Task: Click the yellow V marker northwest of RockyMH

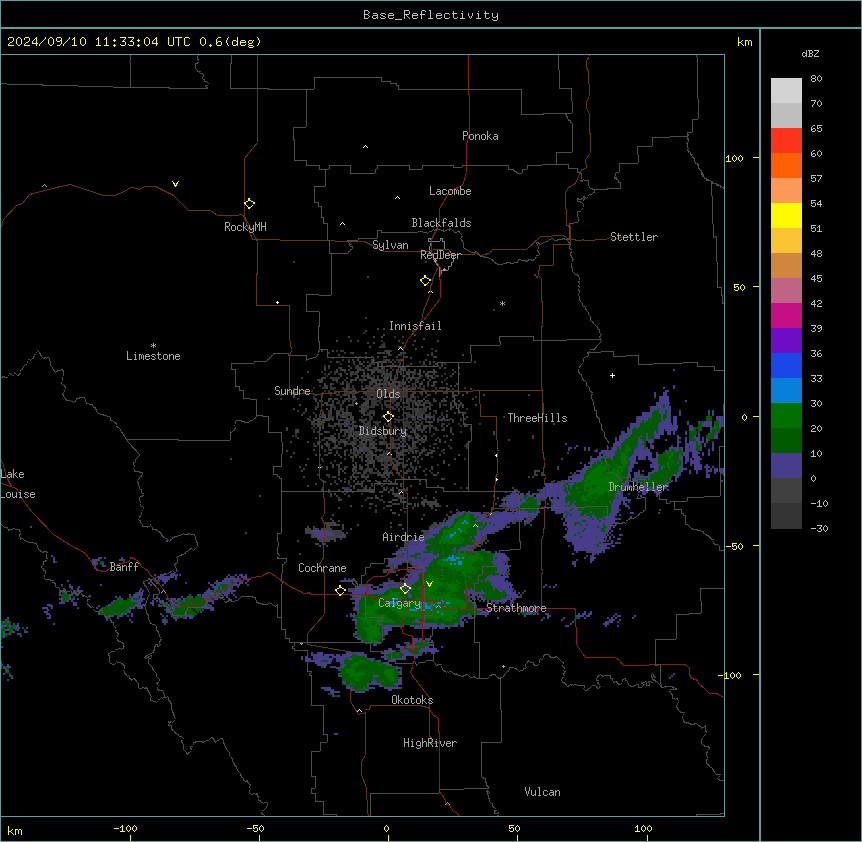Action: 175,184
